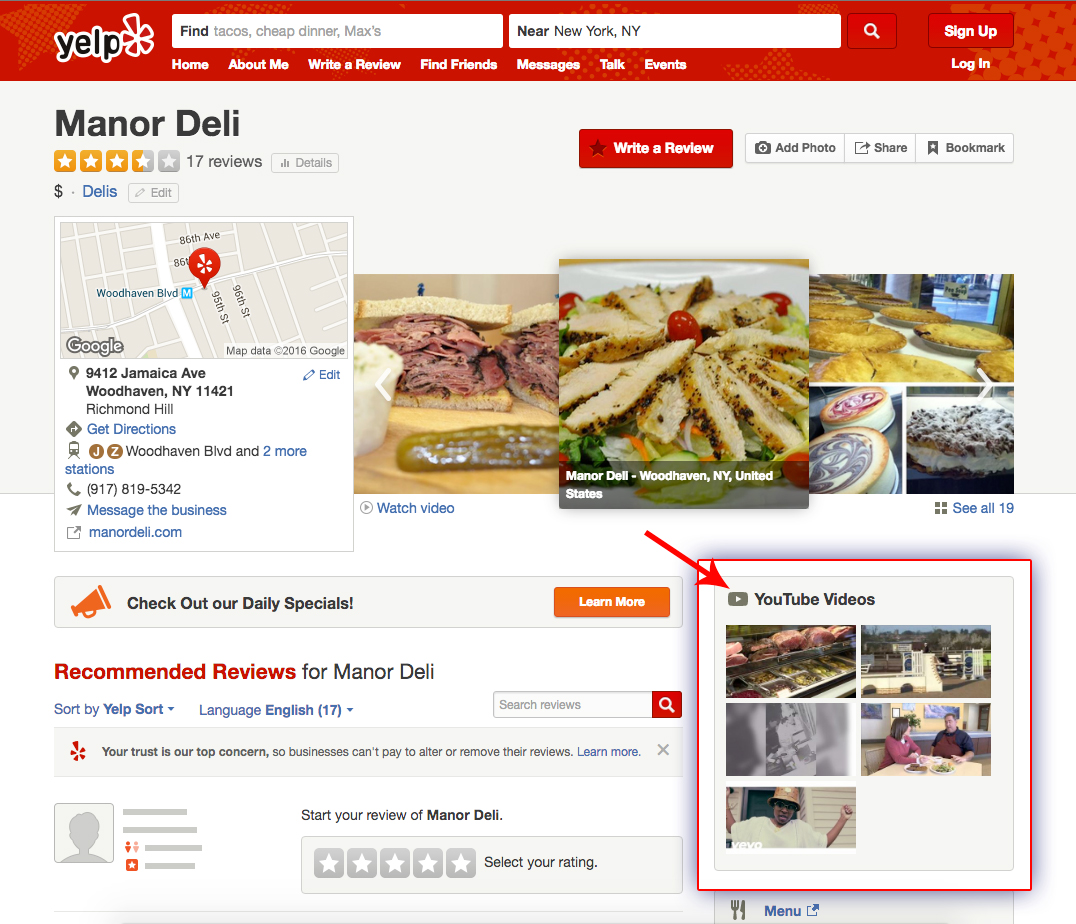Click the red search magnifier button
The height and width of the screenshot is (924, 1076).
pyautogui.click(x=872, y=31)
